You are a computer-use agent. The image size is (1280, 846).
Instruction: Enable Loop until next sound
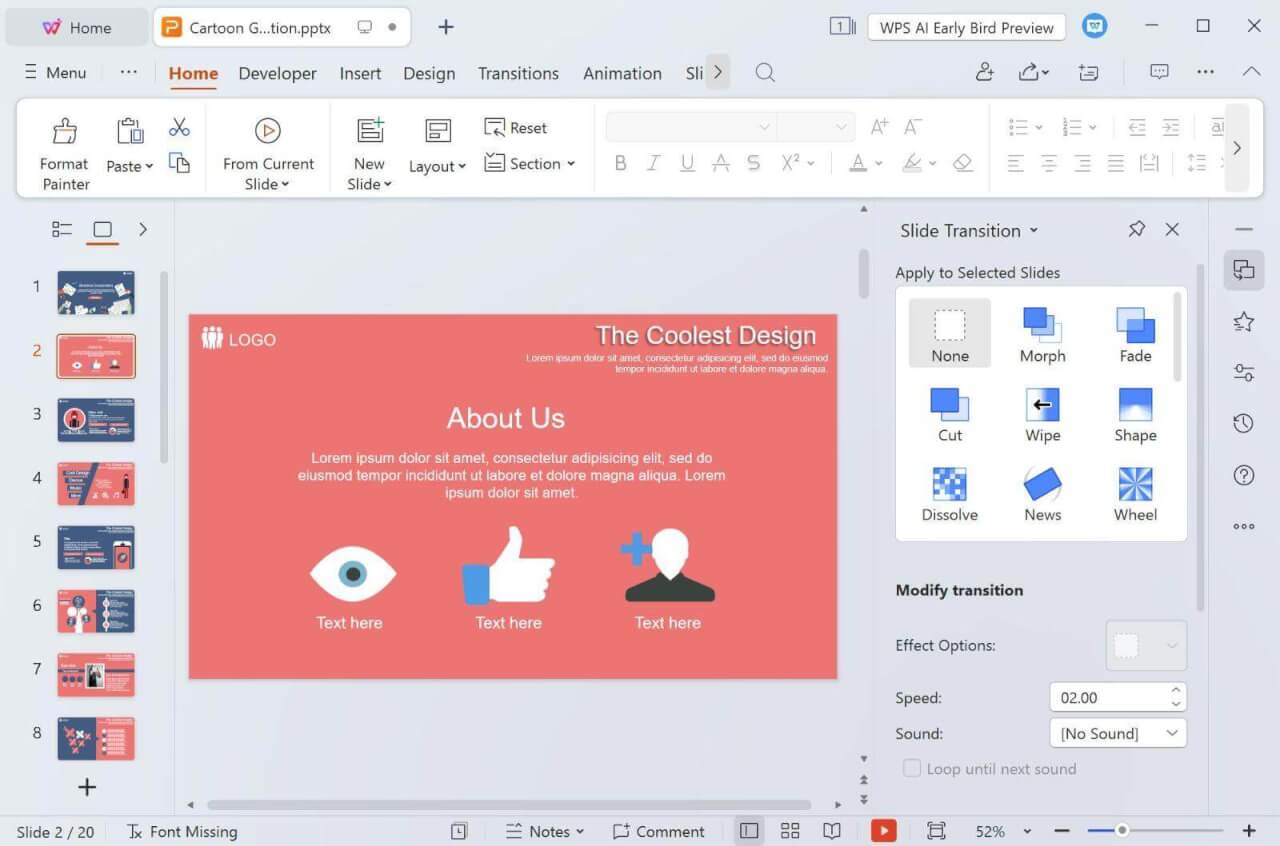[911, 768]
